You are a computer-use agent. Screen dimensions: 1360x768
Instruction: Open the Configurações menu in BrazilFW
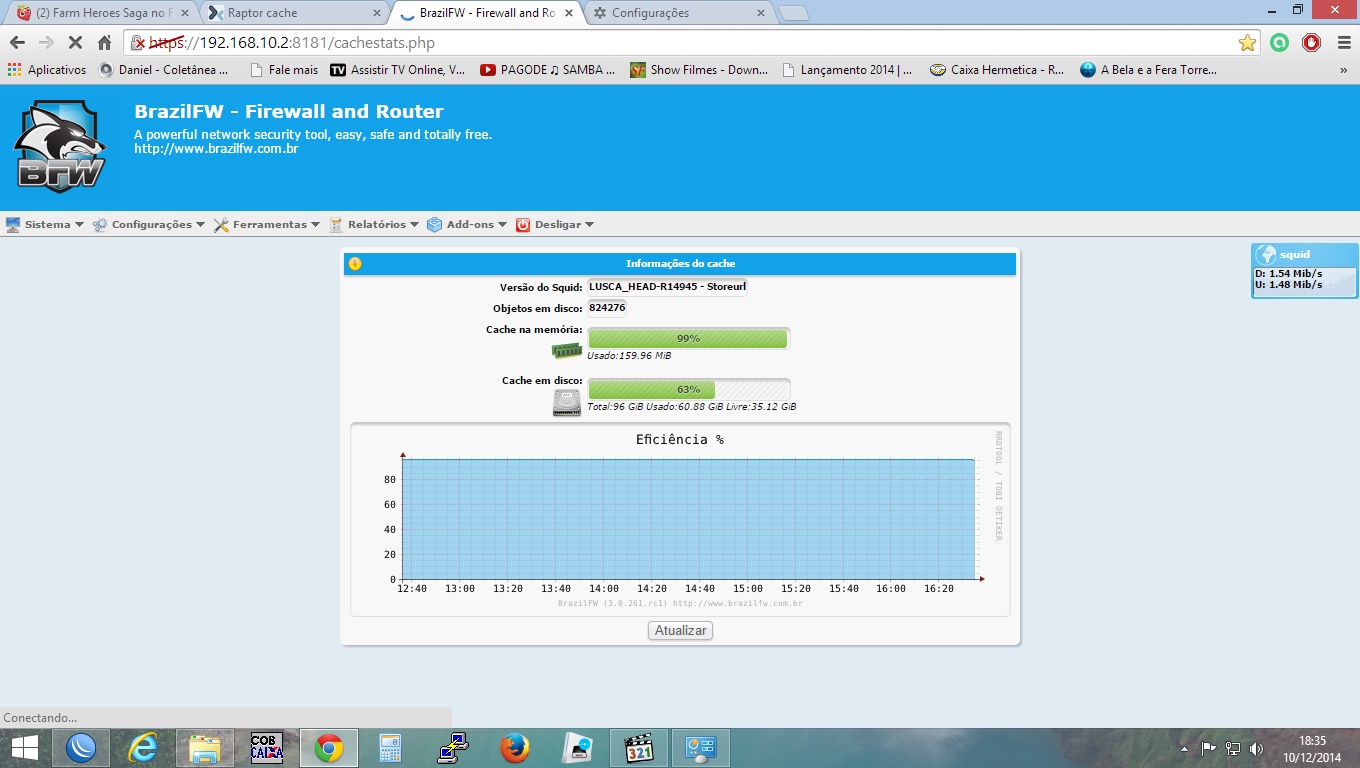pyautogui.click(x=148, y=225)
